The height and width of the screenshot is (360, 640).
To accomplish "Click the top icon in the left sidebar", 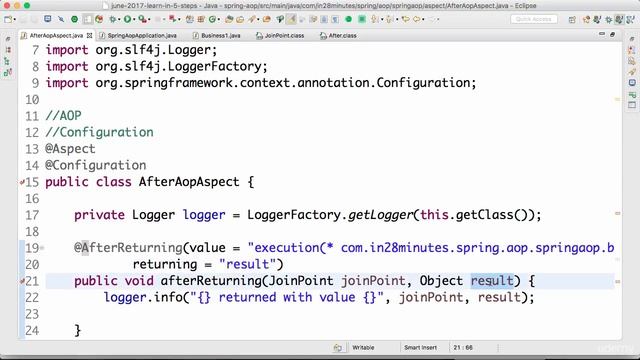I will coord(8,39).
